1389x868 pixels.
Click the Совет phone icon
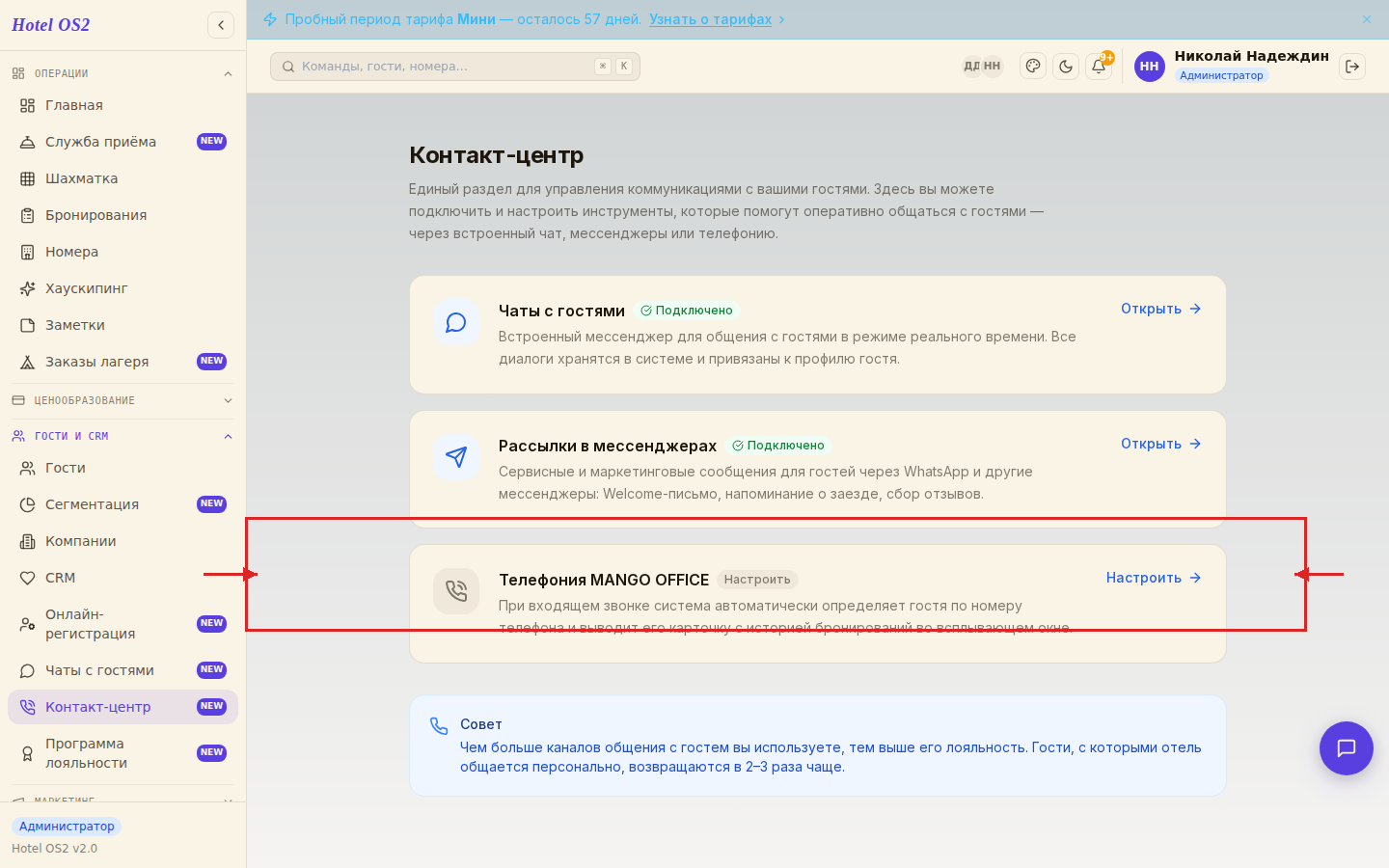pyautogui.click(x=439, y=726)
